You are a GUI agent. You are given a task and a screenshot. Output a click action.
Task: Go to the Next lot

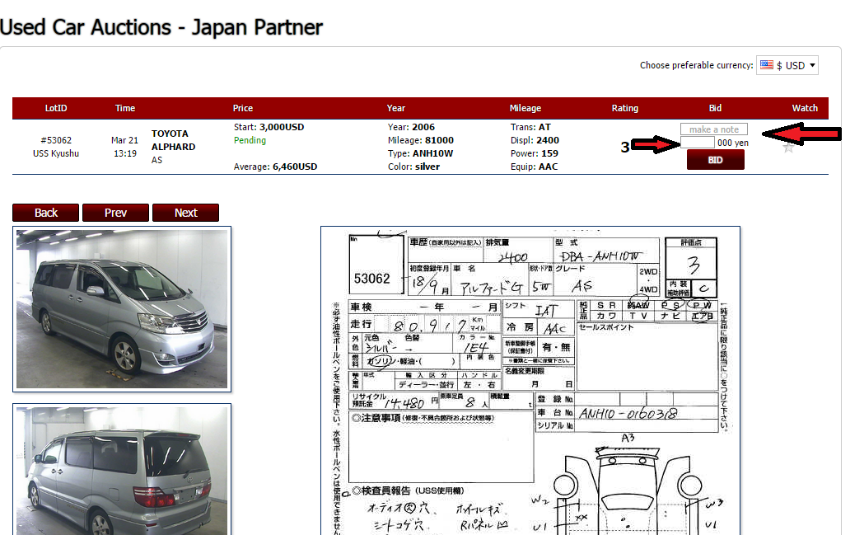click(x=185, y=212)
